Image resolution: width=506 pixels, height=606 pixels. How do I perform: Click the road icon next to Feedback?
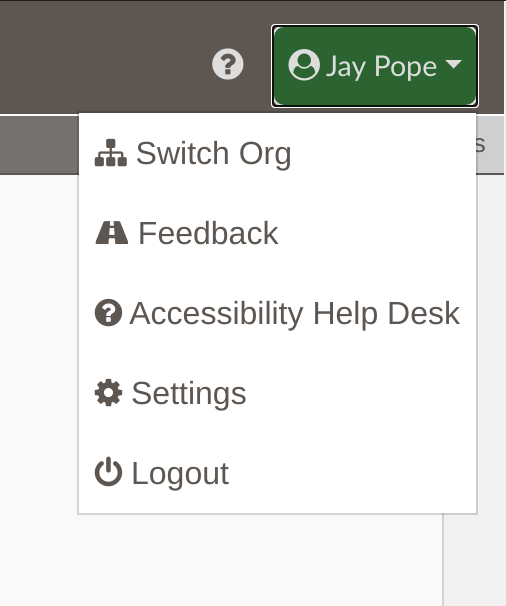point(112,233)
